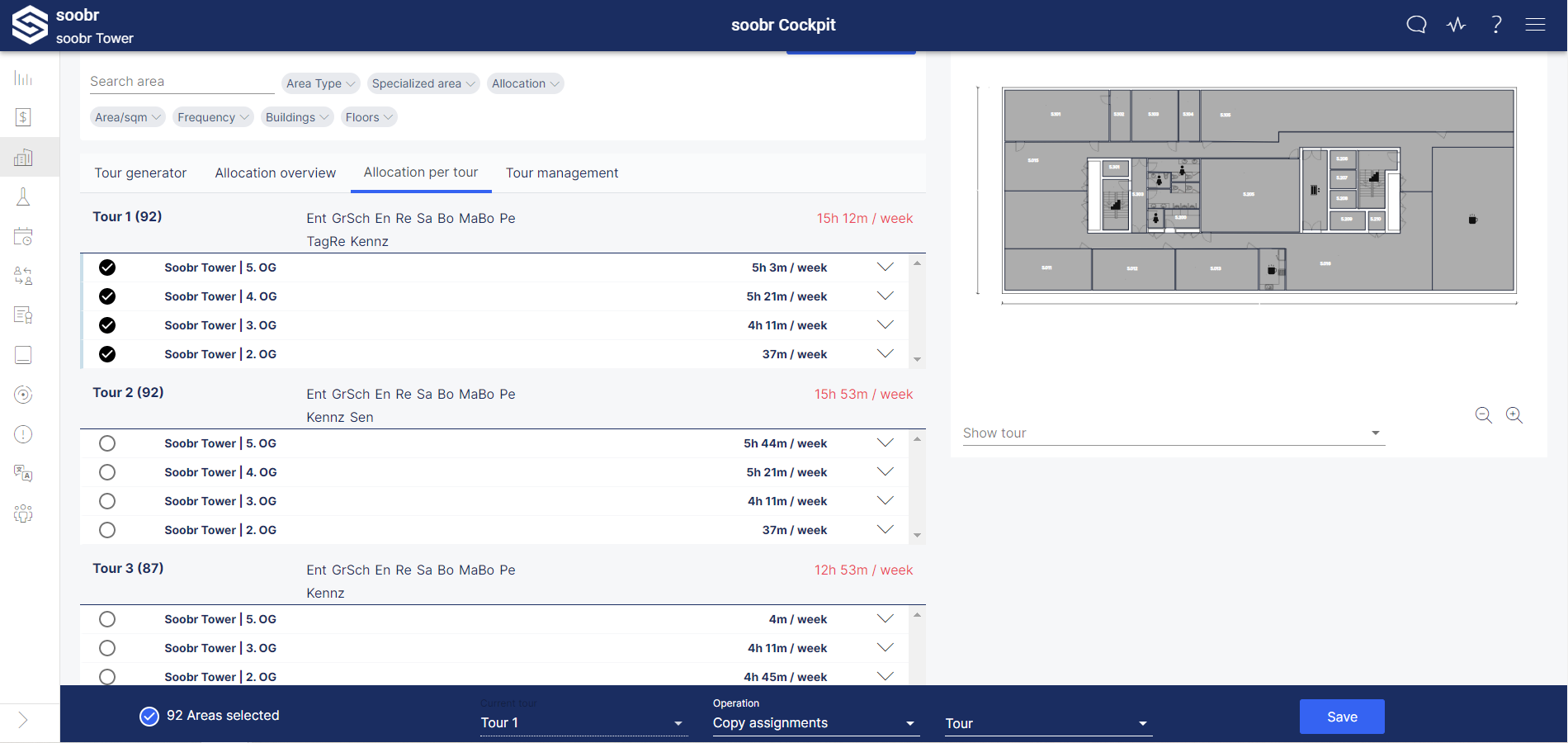The height and width of the screenshot is (743, 1568).
Task: Open the exclamation alert sidebar icon
Action: coord(23,434)
